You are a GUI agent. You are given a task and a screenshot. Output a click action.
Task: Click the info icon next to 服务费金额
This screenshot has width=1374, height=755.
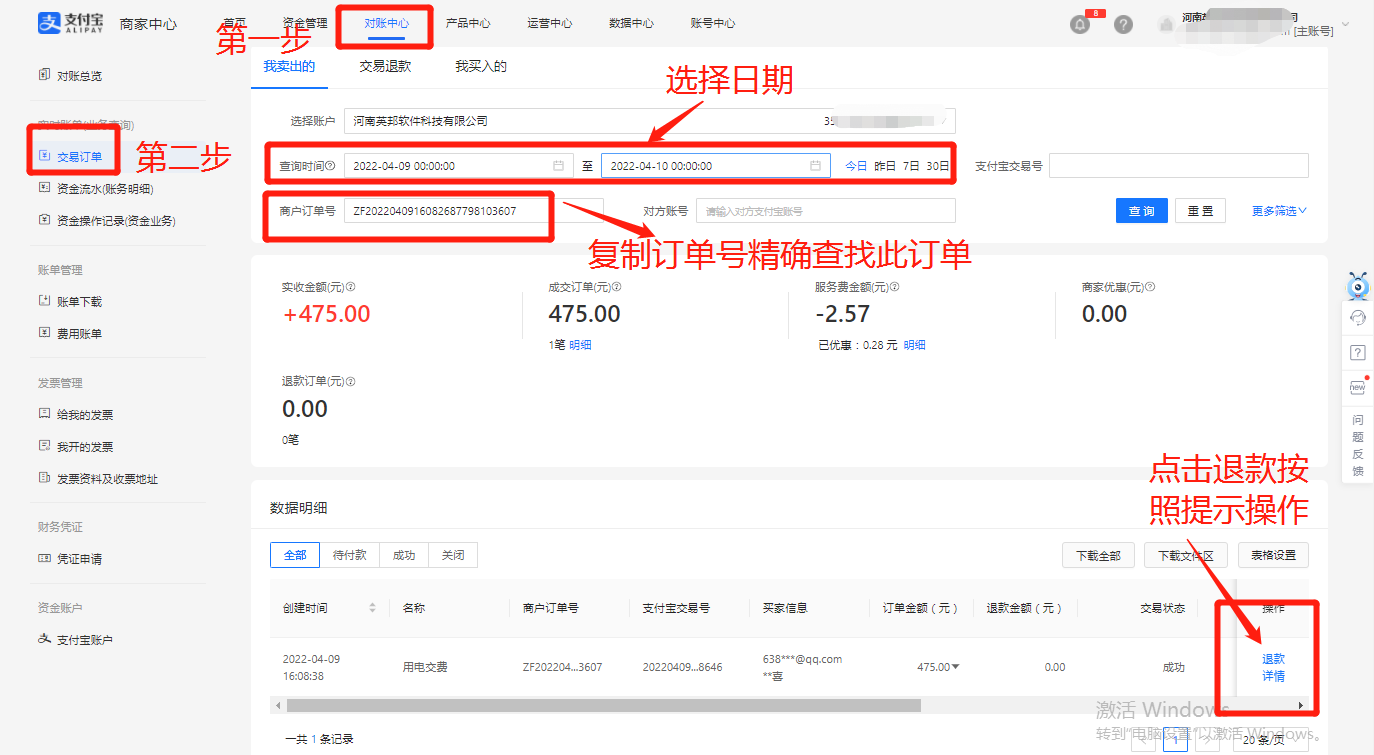point(894,287)
